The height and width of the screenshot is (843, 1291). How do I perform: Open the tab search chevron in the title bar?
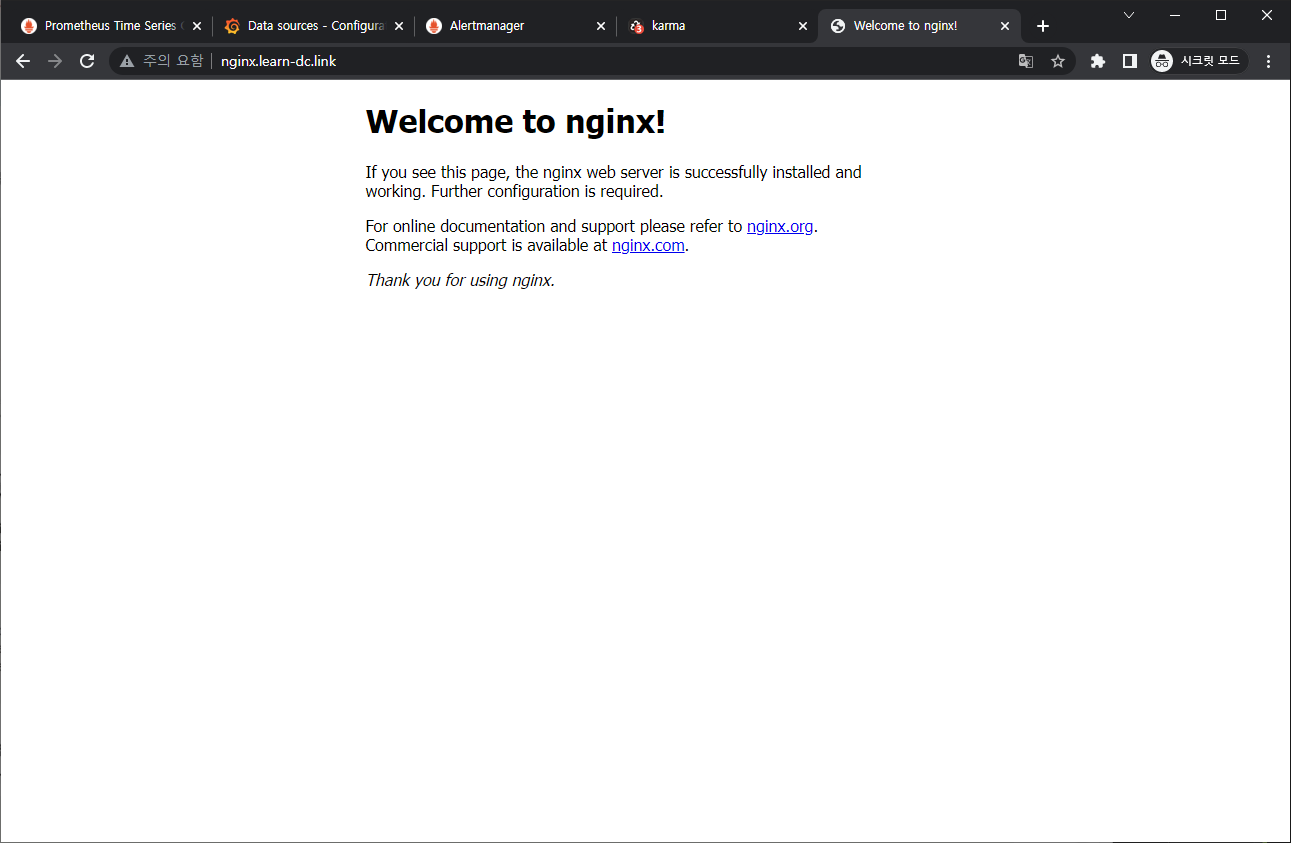[x=1129, y=15]
